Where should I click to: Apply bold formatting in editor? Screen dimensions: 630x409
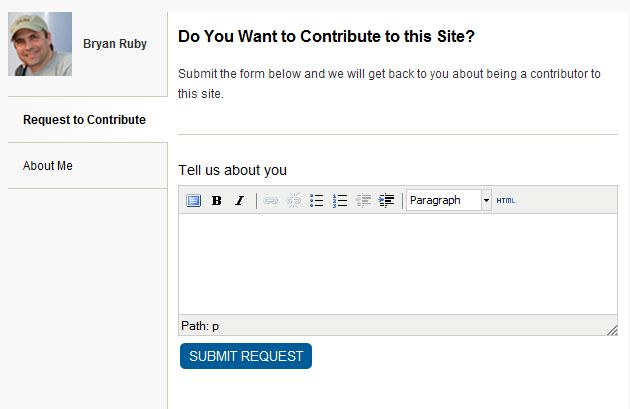(217, 201)
